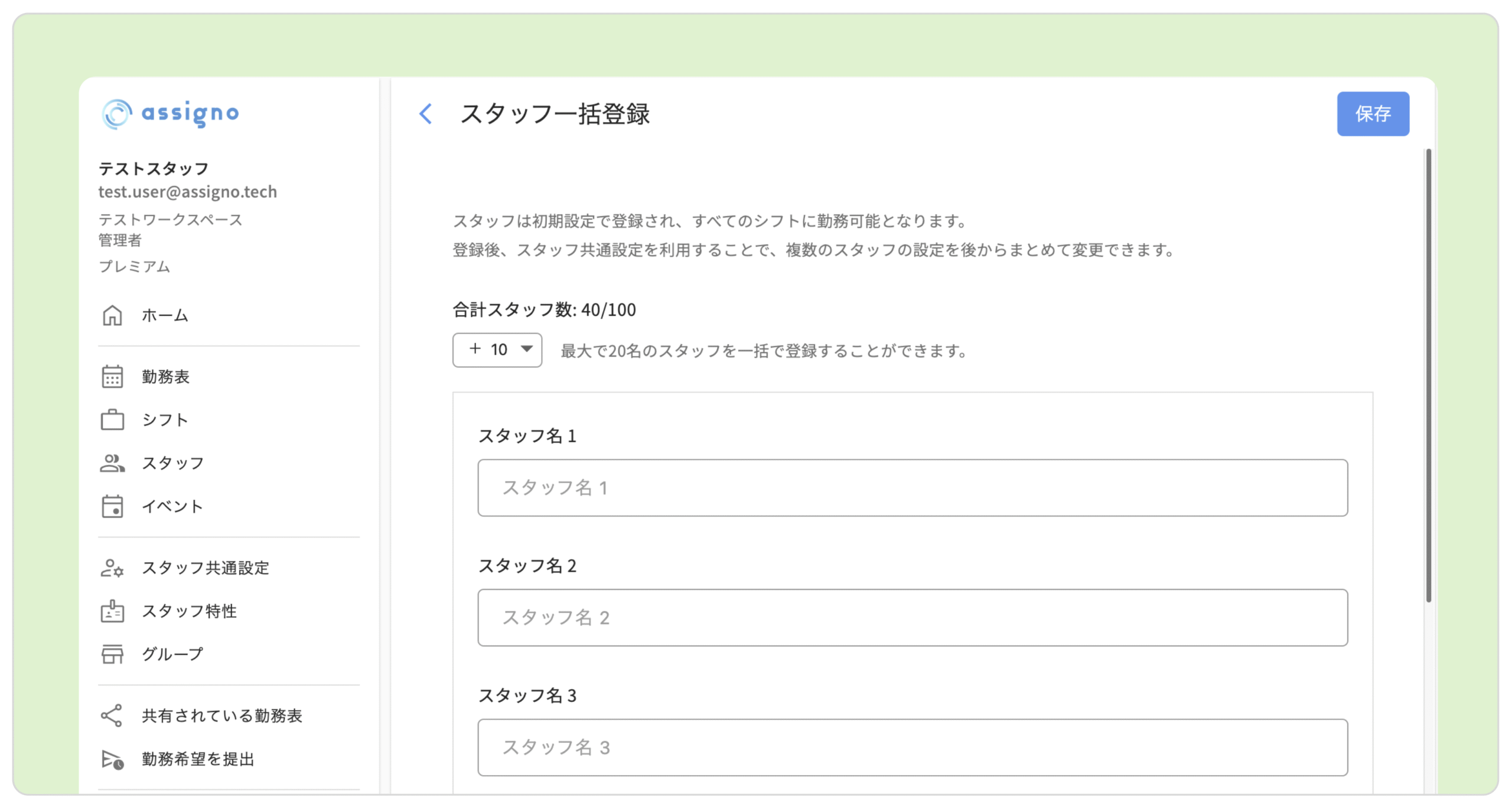The height and width of the screenshot is (807, 1512).
Task: Click the スタッフ共通設定 person-gear icon
Action: click(x=112, y=568)
